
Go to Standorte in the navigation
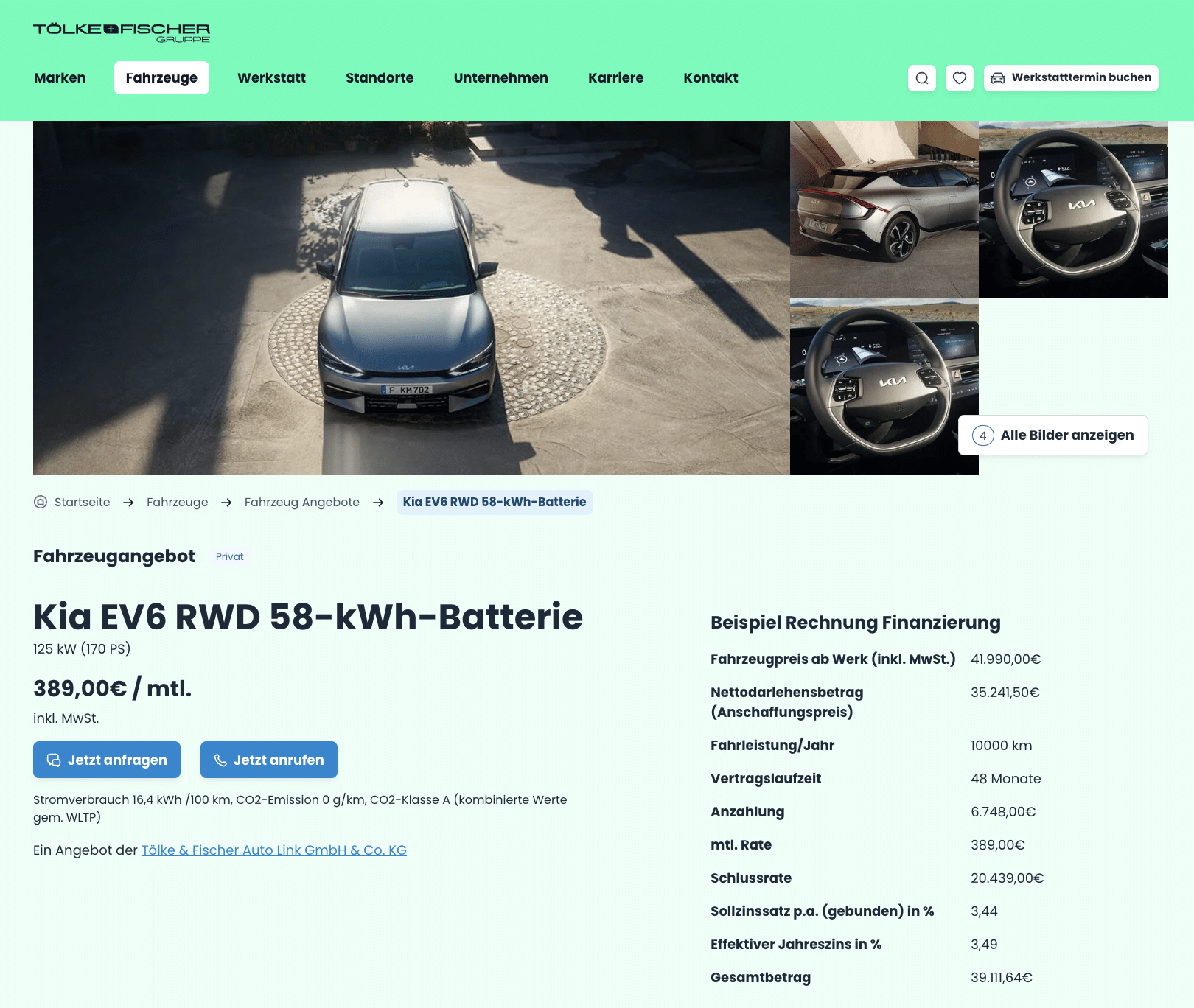[380, 78]
